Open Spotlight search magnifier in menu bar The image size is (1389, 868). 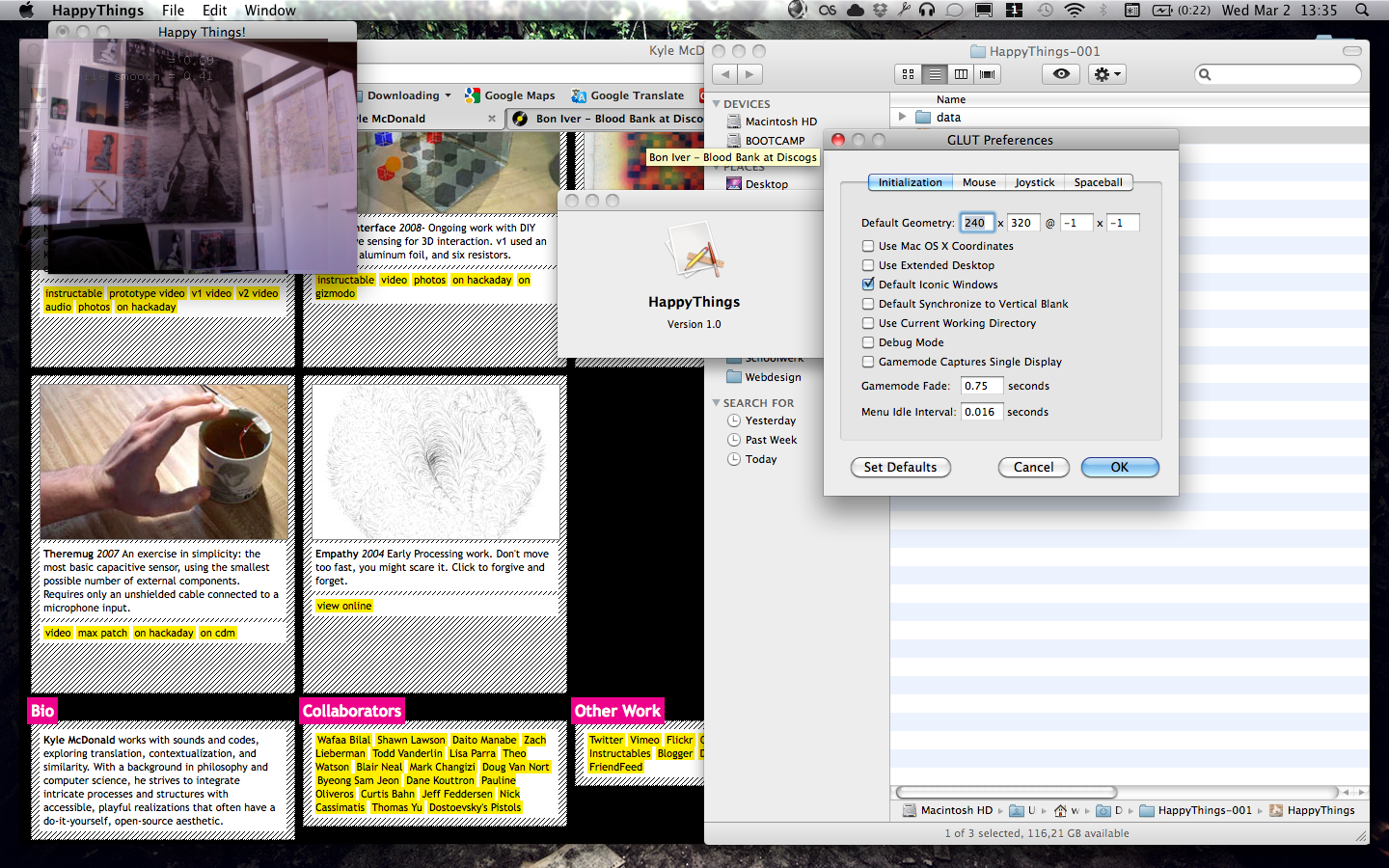tap(1362, 11)
